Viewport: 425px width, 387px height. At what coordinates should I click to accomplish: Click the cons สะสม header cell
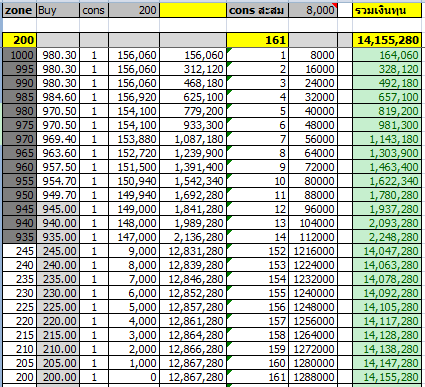[x=257, y=10]
